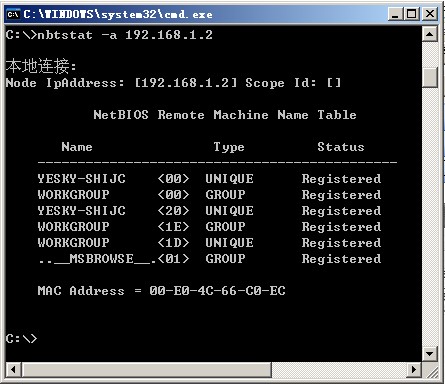The height and width of the screenshot is (384, 445).
Task: Click the command text nbtstat -a 192.168.1.2
Action: [125, 35]
